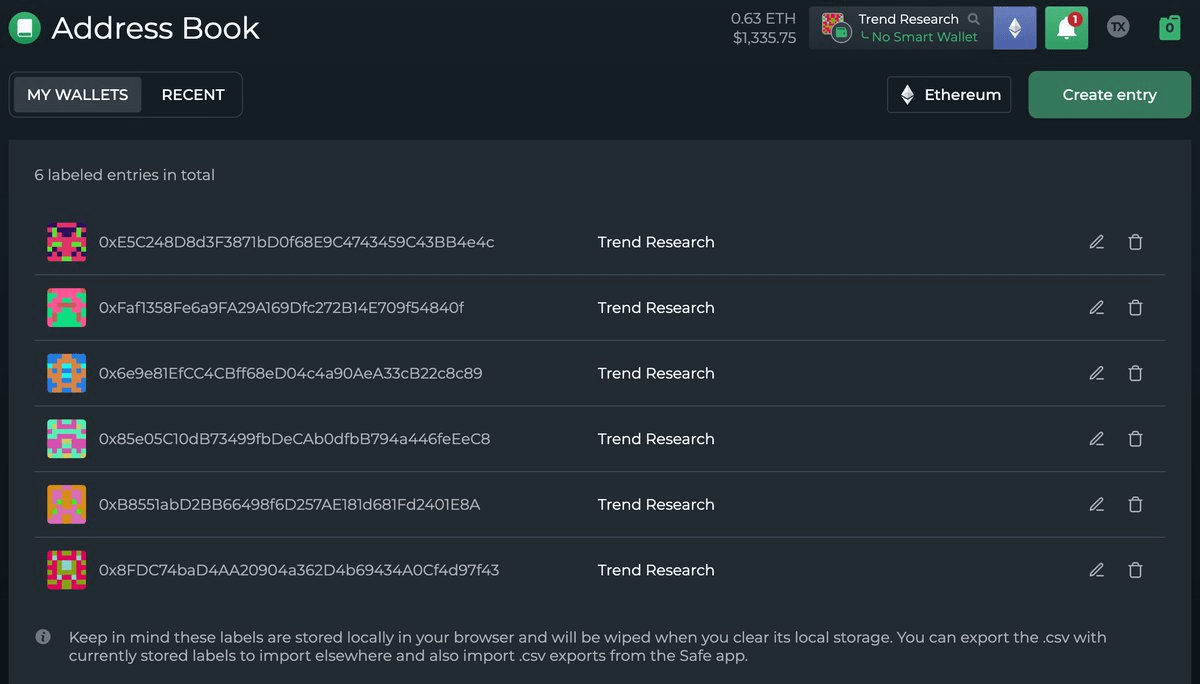
Task: Open the Ethereum network dropdown
Action: pos(949,95)
